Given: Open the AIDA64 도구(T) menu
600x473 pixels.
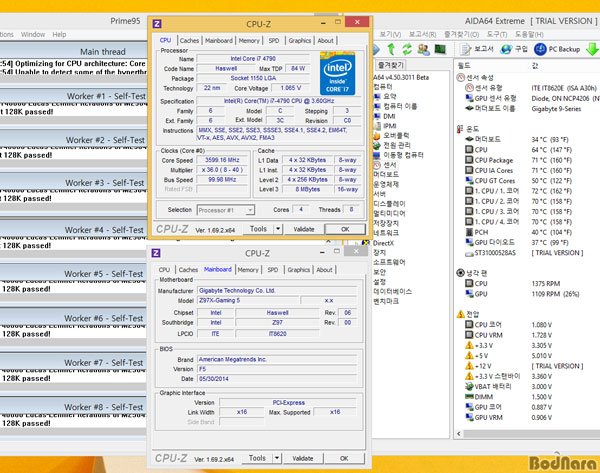Looking at the screenshot, I should pos(497,34).
